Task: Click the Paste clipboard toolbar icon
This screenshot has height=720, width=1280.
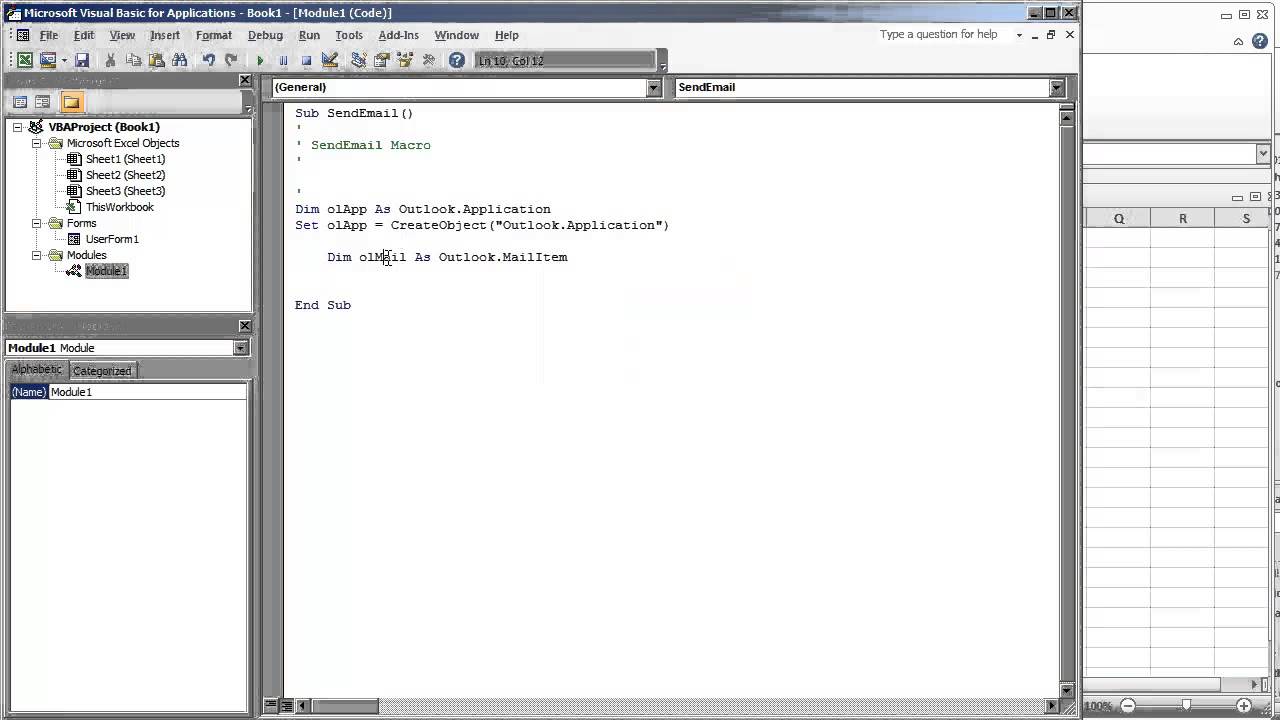Action: 157,61
